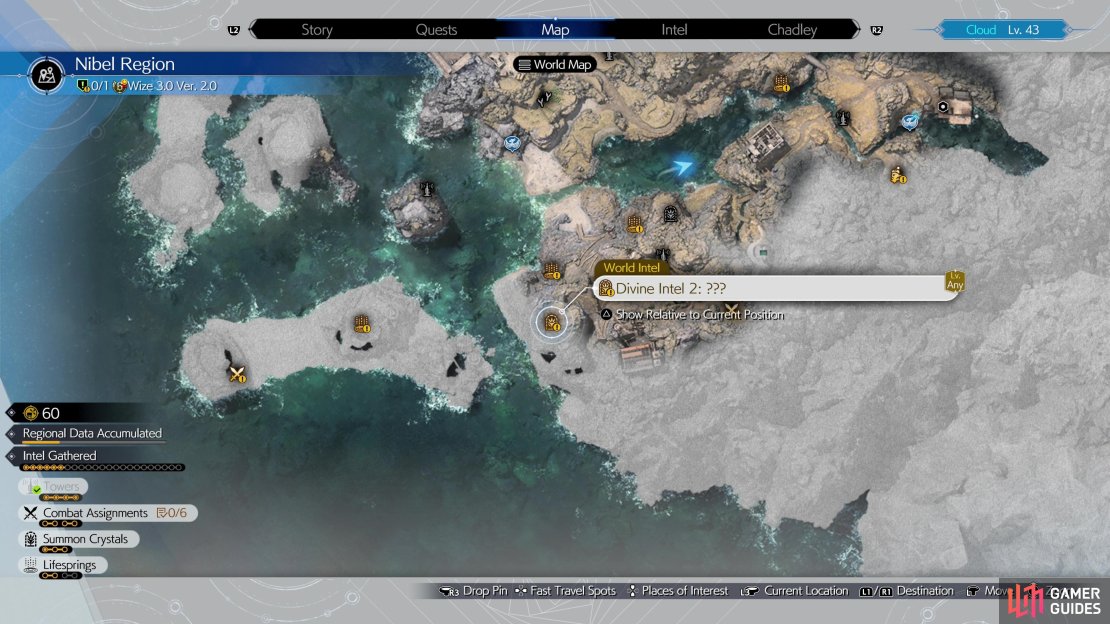Click the Nibel Region emblem icon

47,74
